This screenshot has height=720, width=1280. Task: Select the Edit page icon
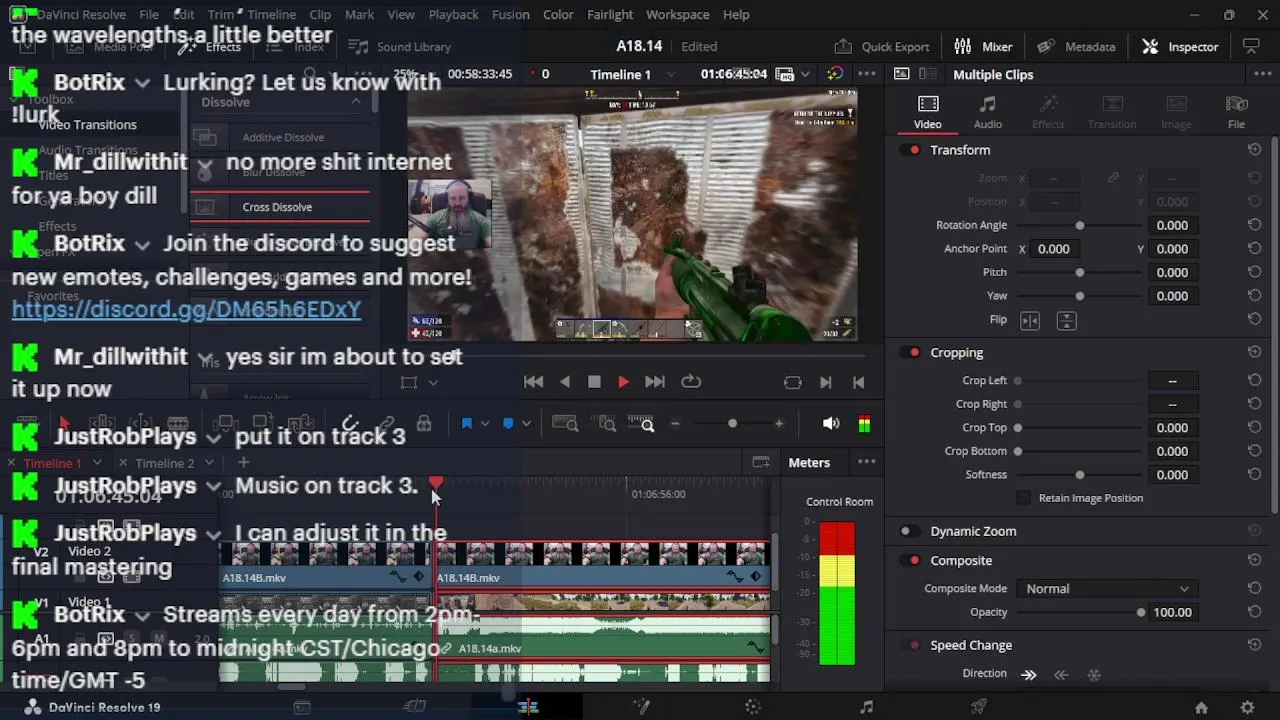(x=528, y=707)
